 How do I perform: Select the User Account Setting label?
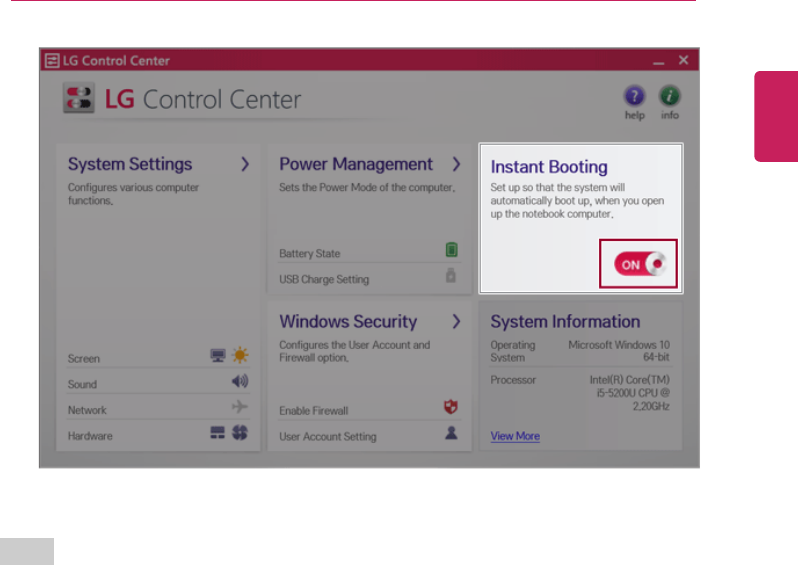pos(328,437)
